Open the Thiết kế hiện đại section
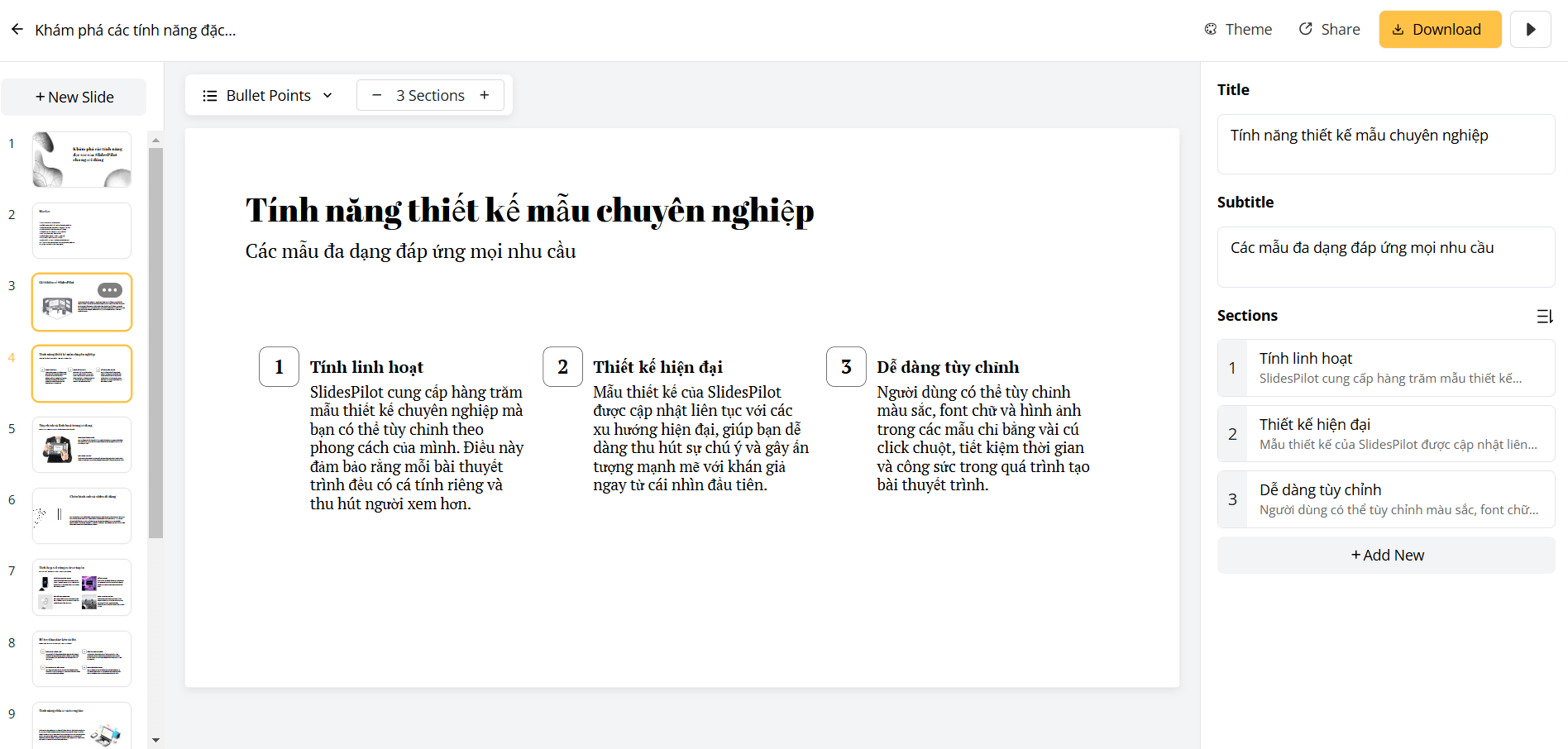The width and height of the screenshot is (1568, 749). 1386,434
